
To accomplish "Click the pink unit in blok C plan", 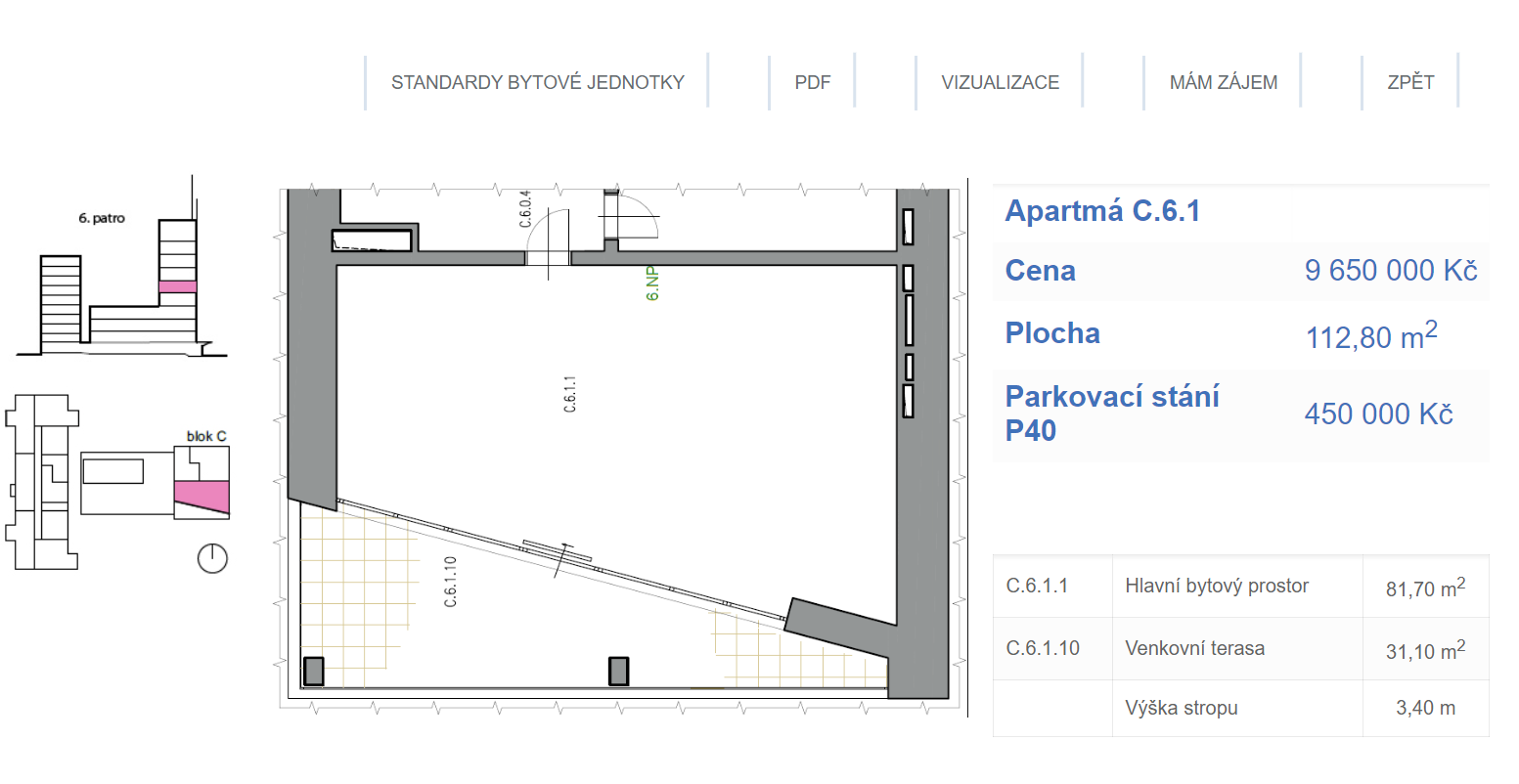I will tap(201, 495).
